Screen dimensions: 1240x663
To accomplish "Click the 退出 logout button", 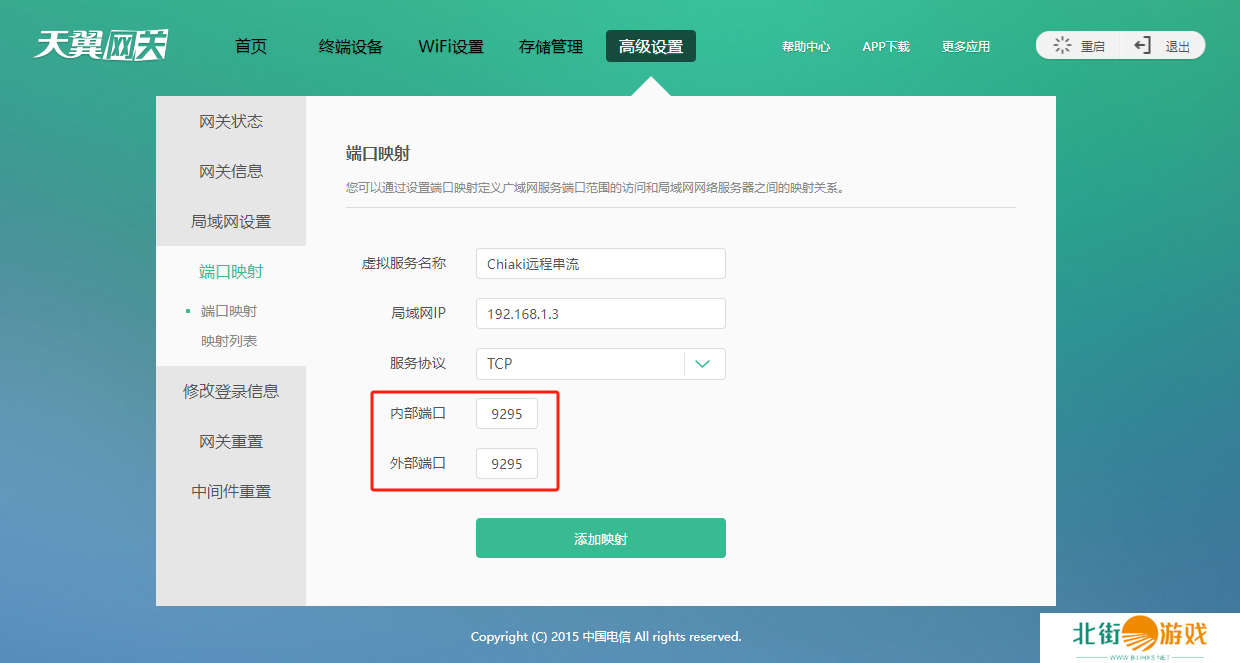I will 1163,46.
